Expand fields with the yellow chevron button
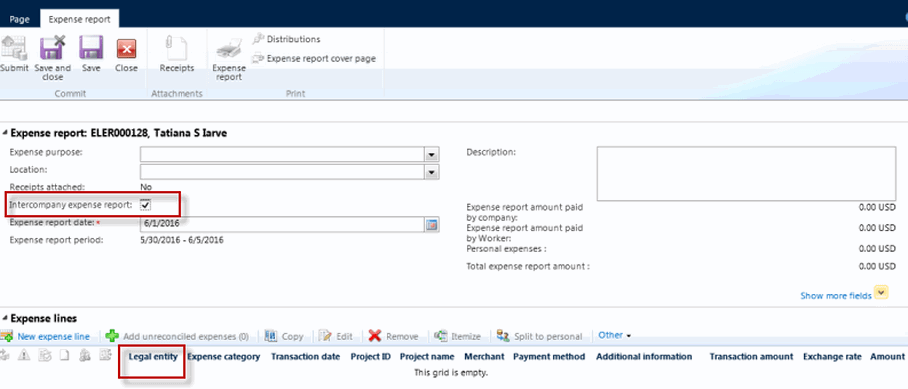908x389 pixels. click(x=881, y=293)
